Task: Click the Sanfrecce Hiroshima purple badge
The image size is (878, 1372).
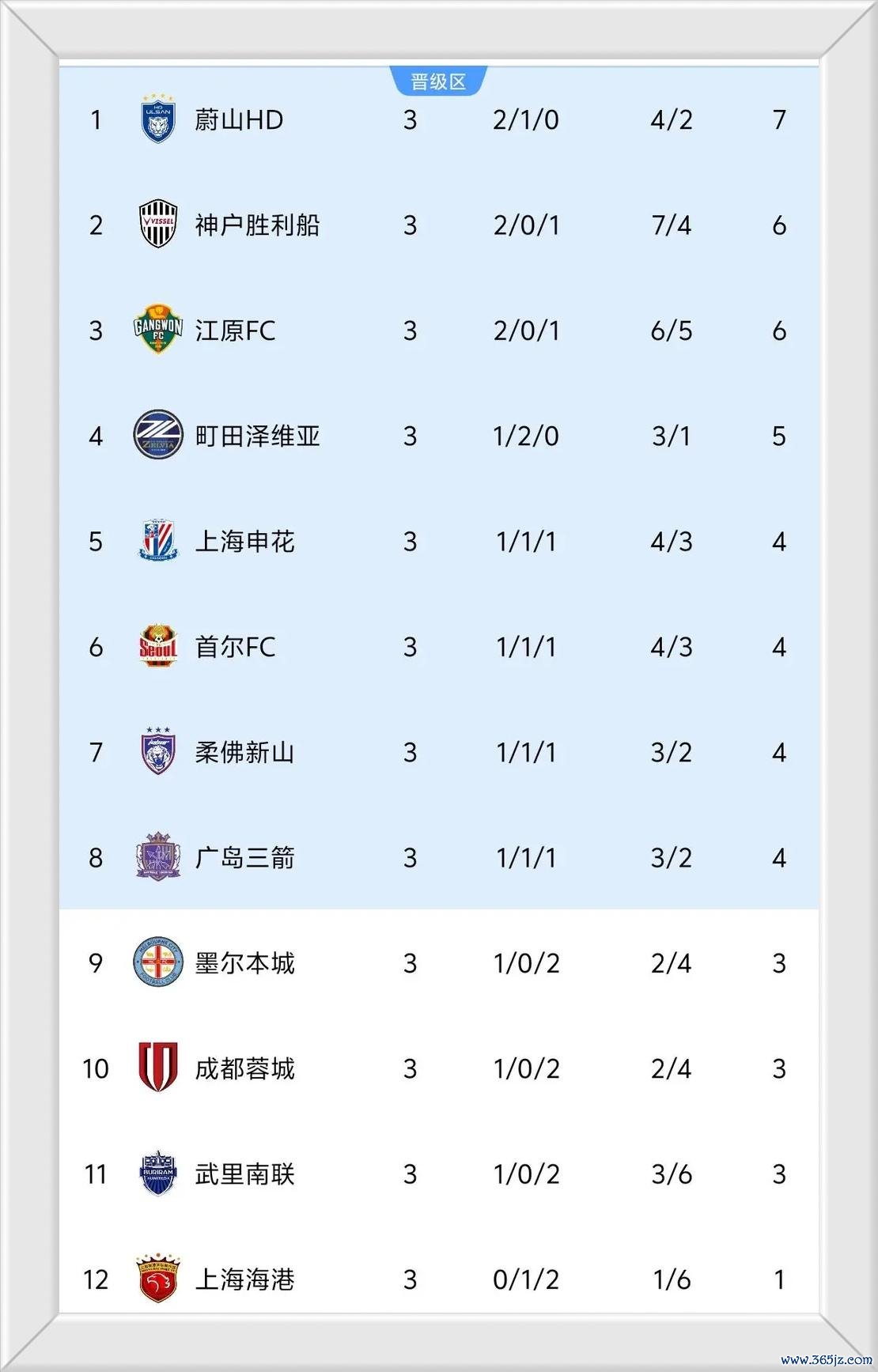Action: click(x=158, y=856)
